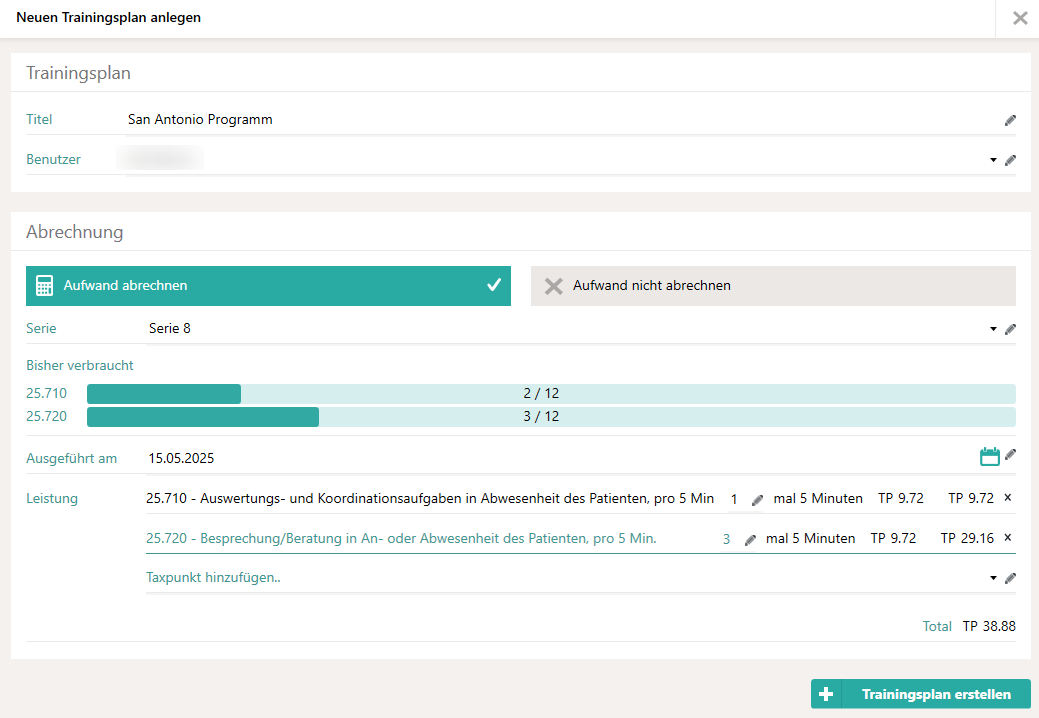Open the Serie 8 dropdown arrow
Viewport: 1039px width, 718px height.
[993, 329]
